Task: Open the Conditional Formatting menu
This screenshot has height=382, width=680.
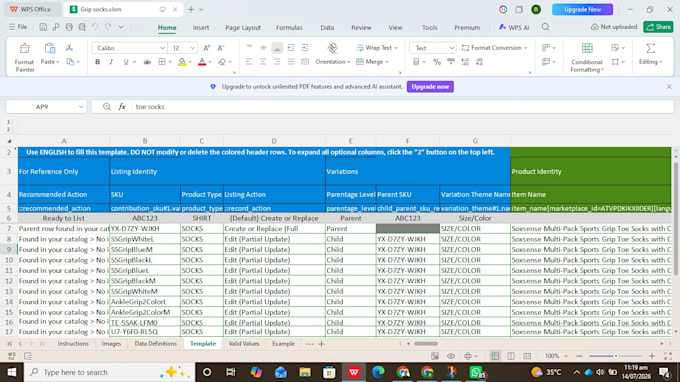Action: click(x=587, y=57)
